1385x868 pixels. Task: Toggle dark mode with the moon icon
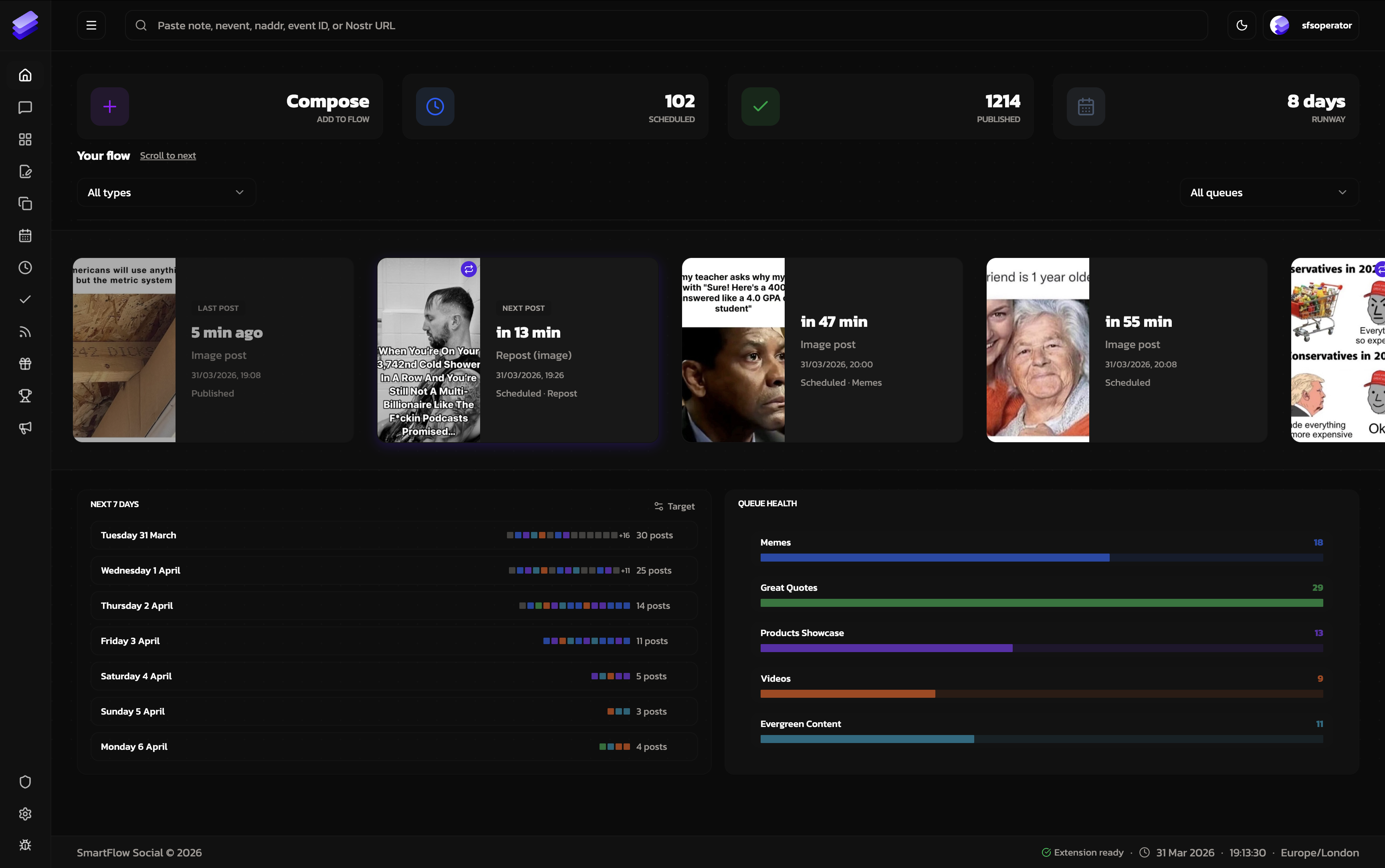point(1242,25)
